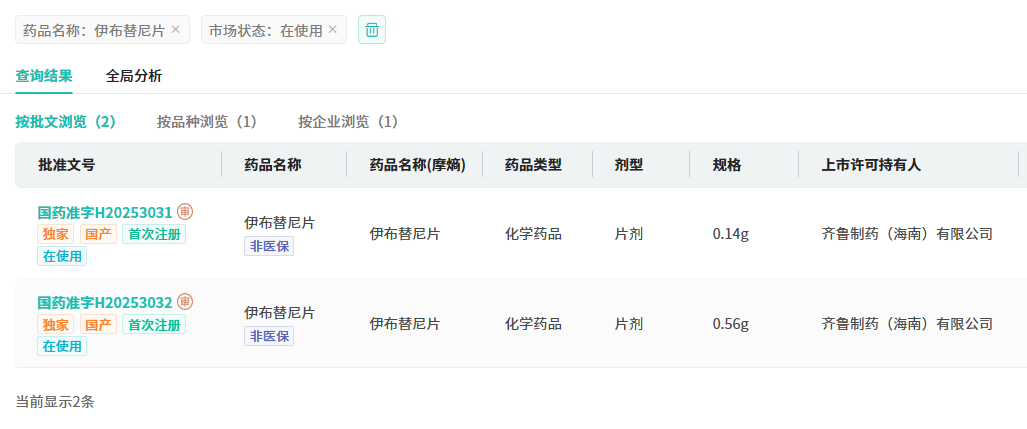Browse by 按企业浏览 (1)
This screenshot has height=429, width=1027.
(x=348, y=122)
